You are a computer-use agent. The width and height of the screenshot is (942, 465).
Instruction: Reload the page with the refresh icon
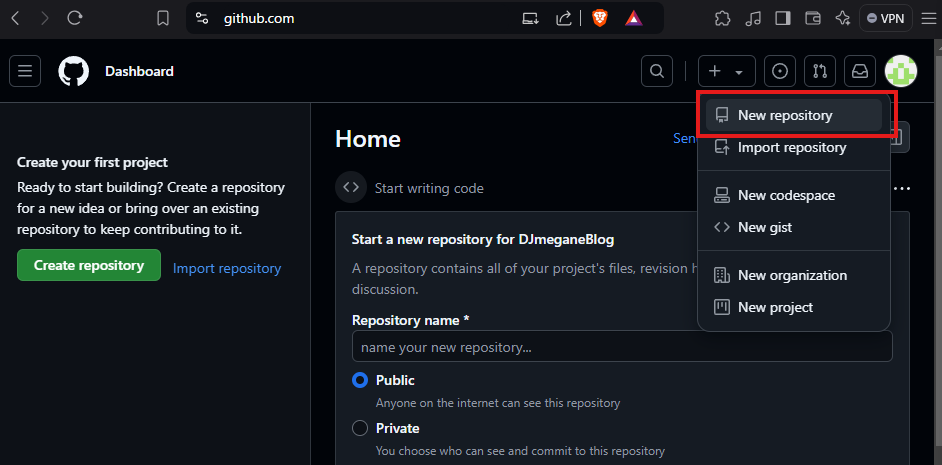click(75, 18)
